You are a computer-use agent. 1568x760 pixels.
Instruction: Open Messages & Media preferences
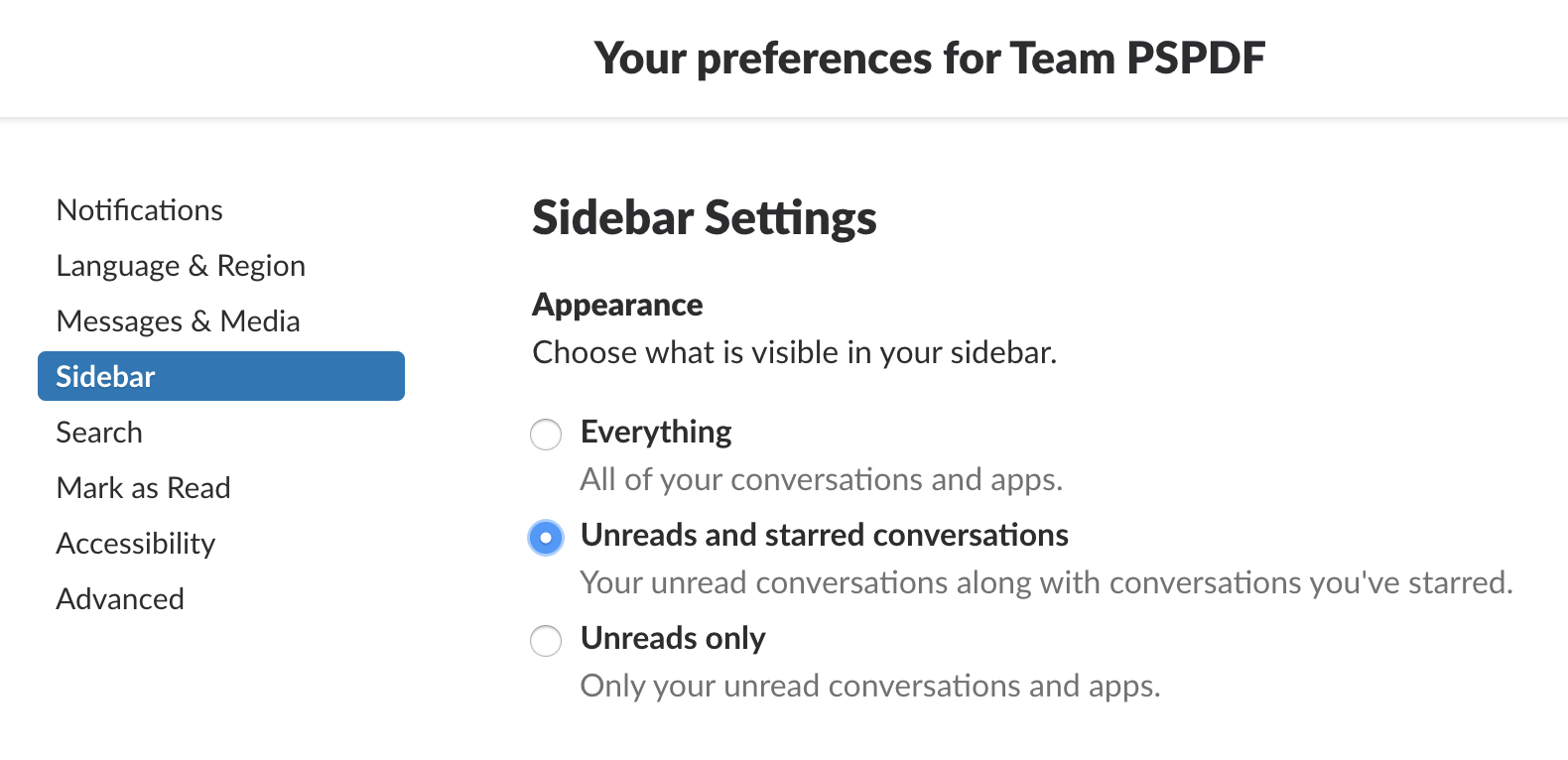[x=179, y=320]
